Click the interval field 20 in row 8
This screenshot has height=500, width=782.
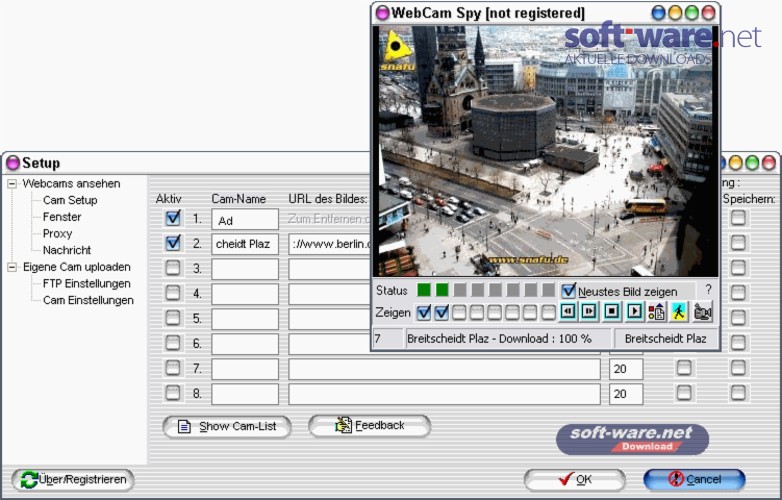click(x=626, y=394)
